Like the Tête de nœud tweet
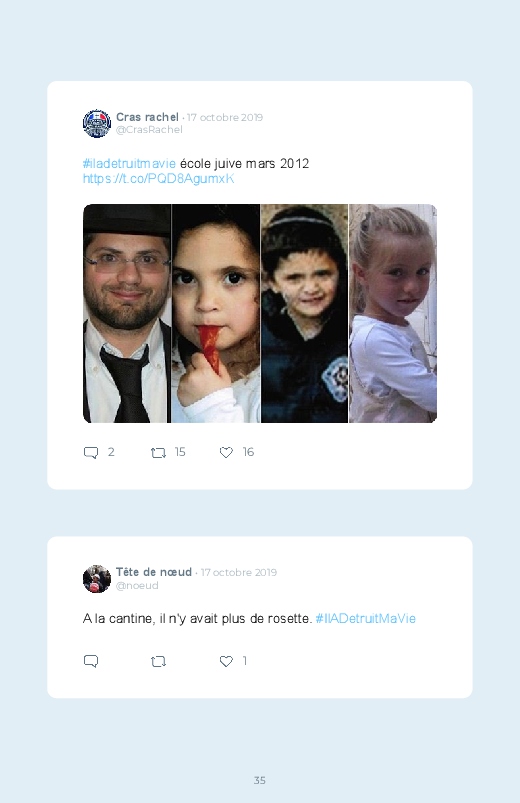This screenshot has height=803, width=520. (226, 661)
